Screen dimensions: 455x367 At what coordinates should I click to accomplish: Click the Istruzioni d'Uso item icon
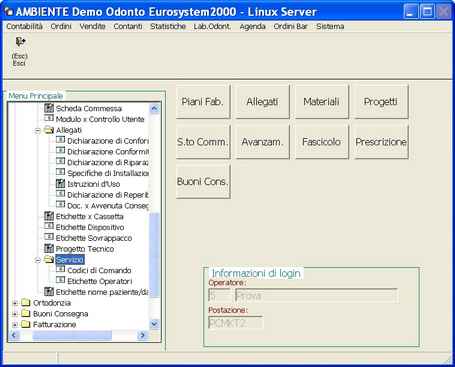[x=60, y=183]
